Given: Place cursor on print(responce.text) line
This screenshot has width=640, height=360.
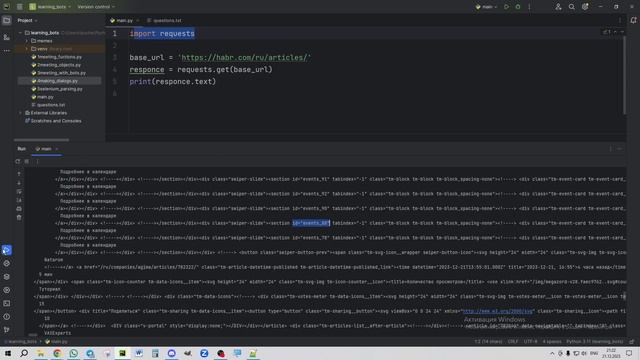Looking at the screenshot, I should [x=173, y=81].
